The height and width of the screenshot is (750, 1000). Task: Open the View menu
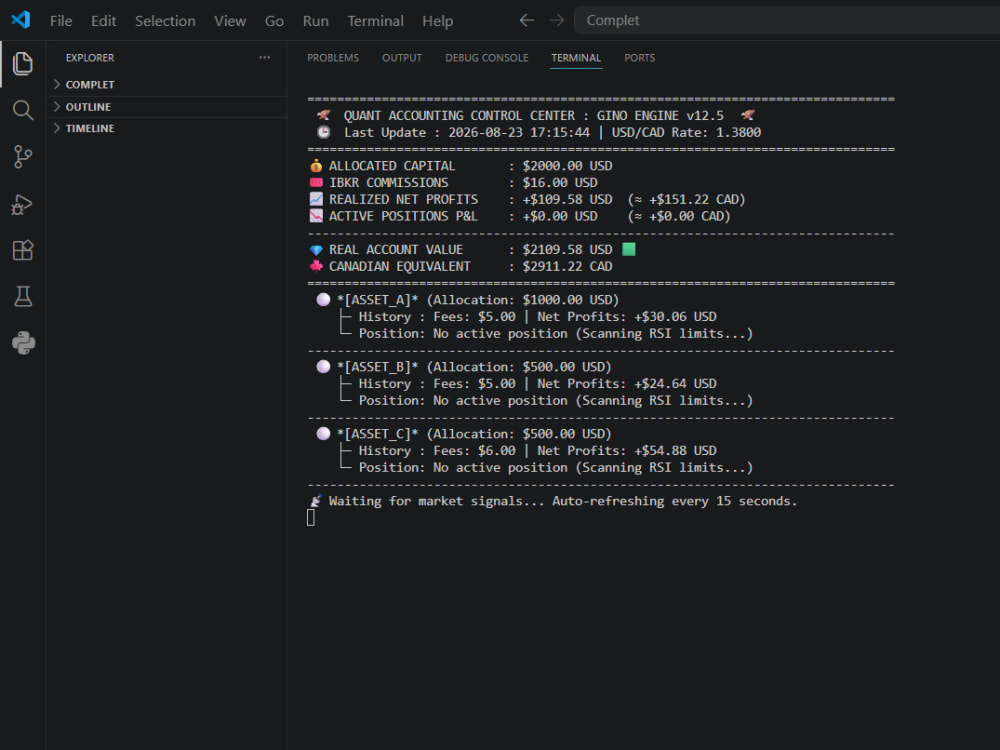230,21
